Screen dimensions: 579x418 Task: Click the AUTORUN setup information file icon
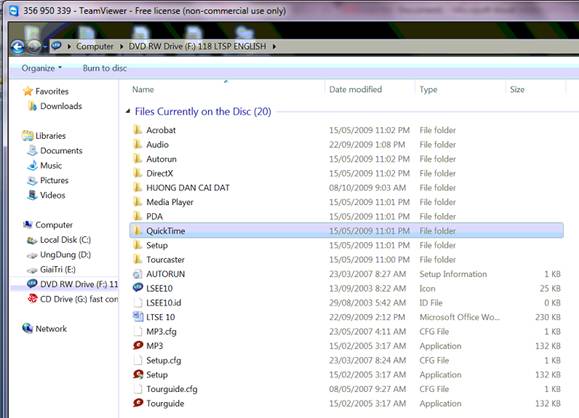click(137, 274)
